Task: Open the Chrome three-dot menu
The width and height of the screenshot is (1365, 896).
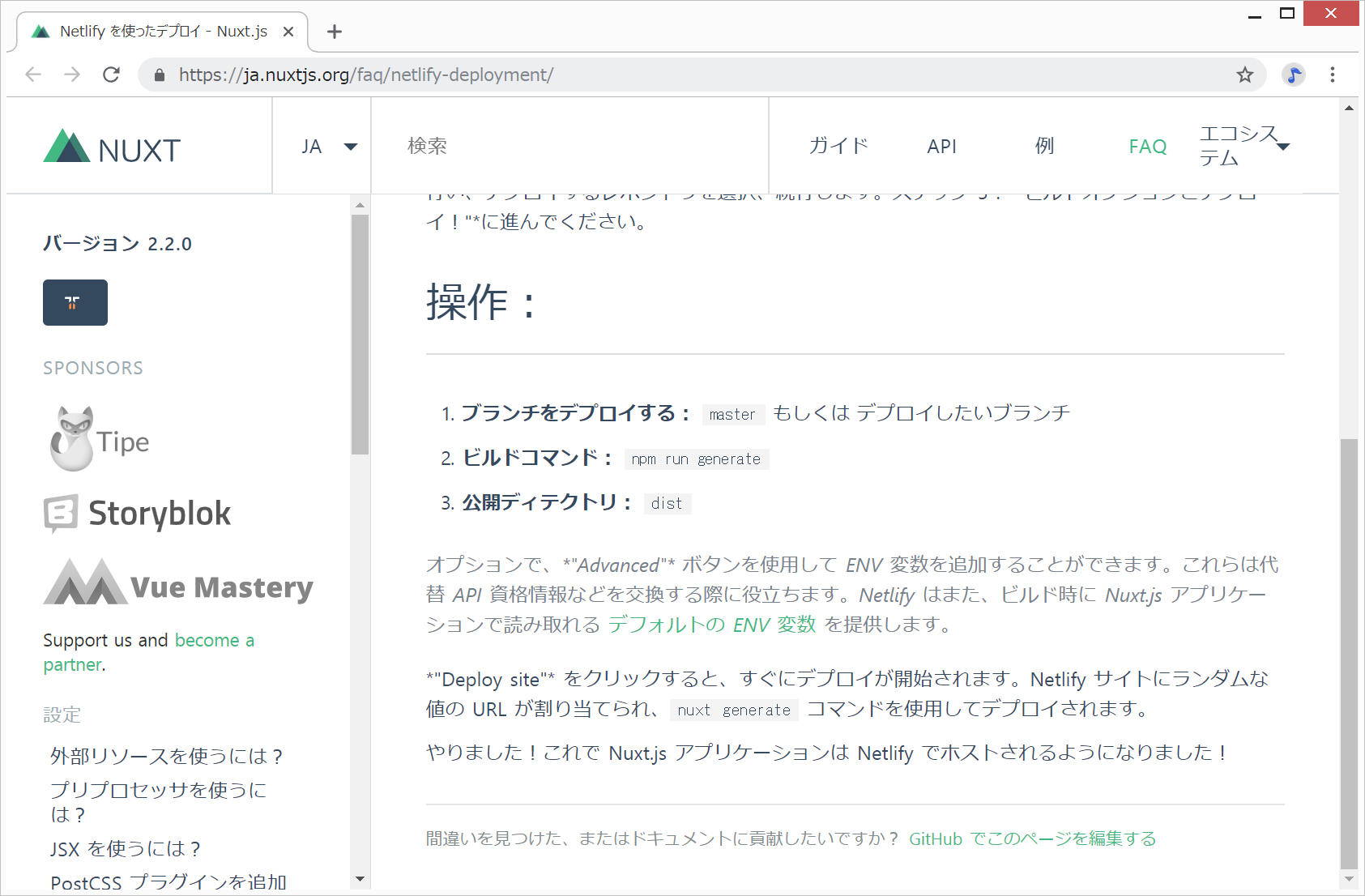Action: pos(1332,75)
